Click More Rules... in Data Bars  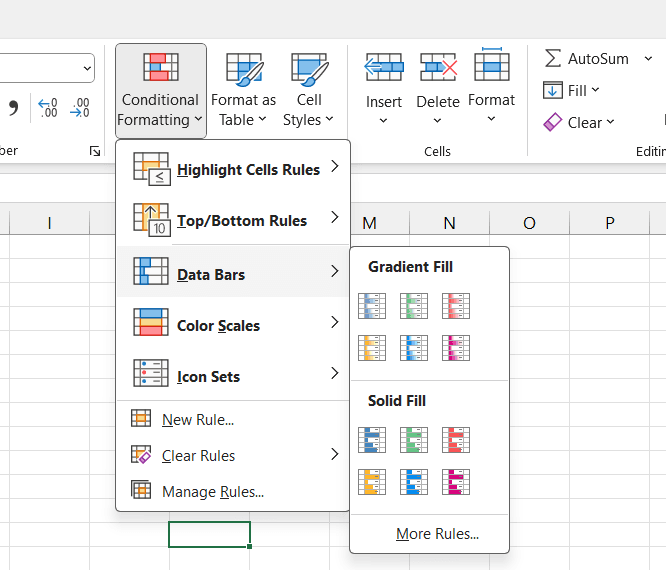[437, 534]
